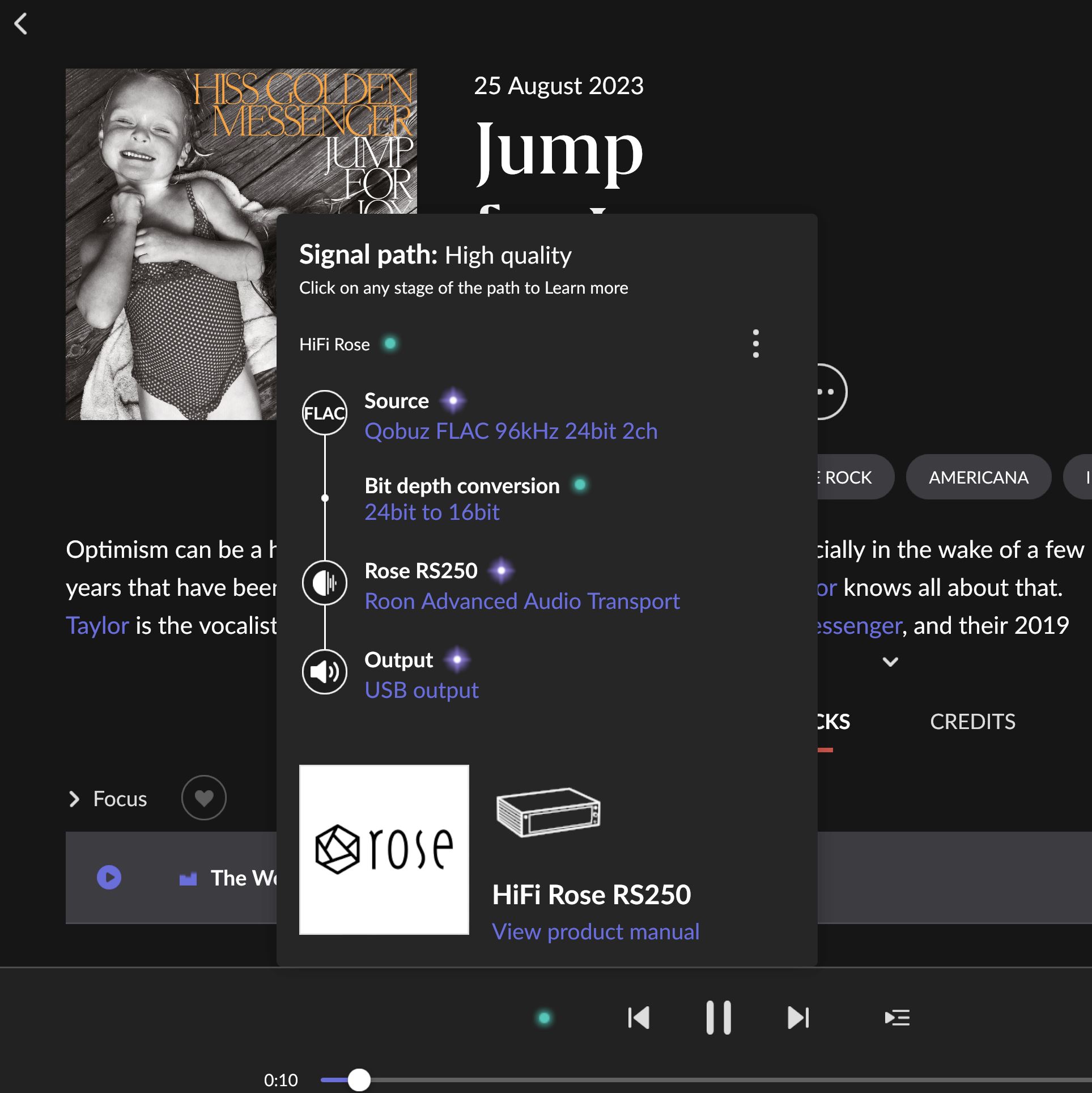Click the green dot beside Bit depth conversion

(580, 485)
